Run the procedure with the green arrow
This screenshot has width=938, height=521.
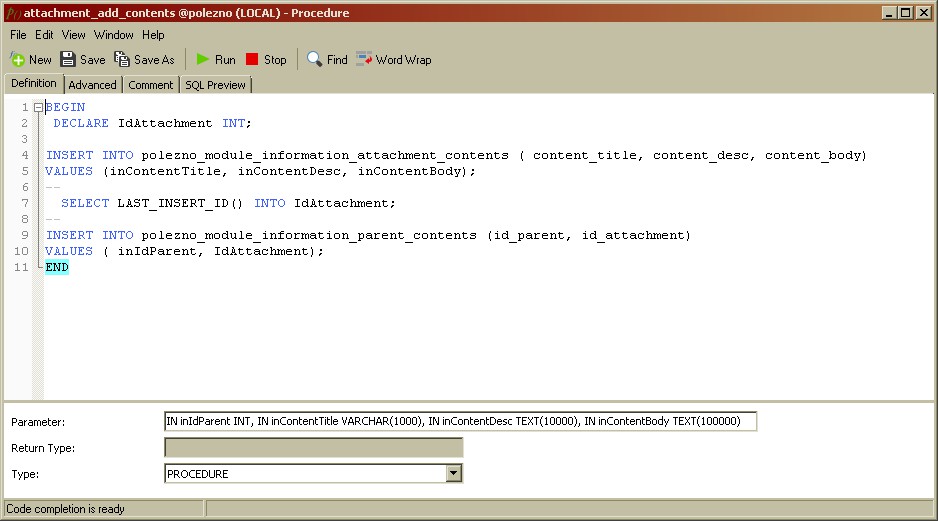tap(203, 59)
